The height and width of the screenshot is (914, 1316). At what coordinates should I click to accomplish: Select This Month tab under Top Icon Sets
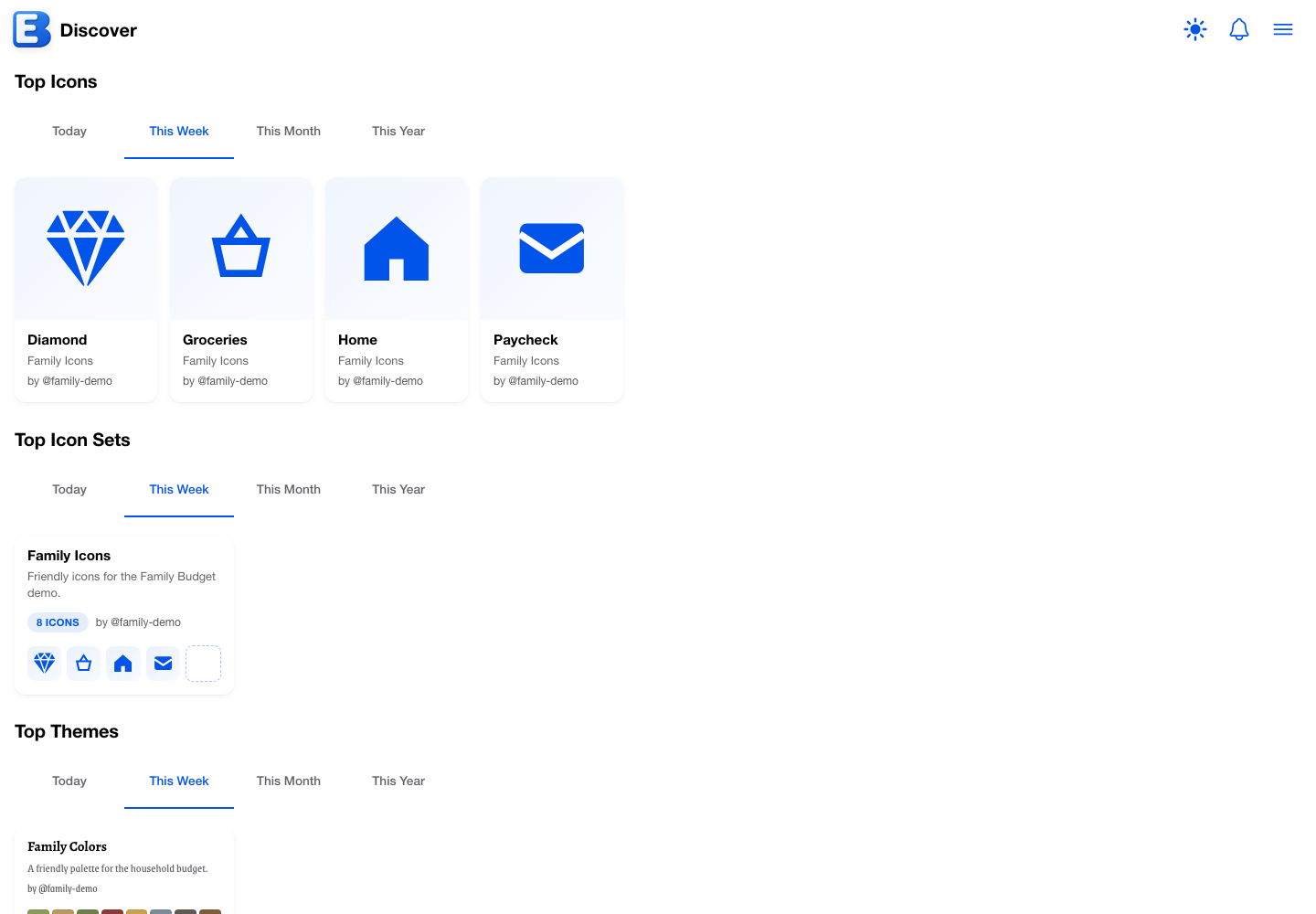pyautogui.click(x=289, y=490)
